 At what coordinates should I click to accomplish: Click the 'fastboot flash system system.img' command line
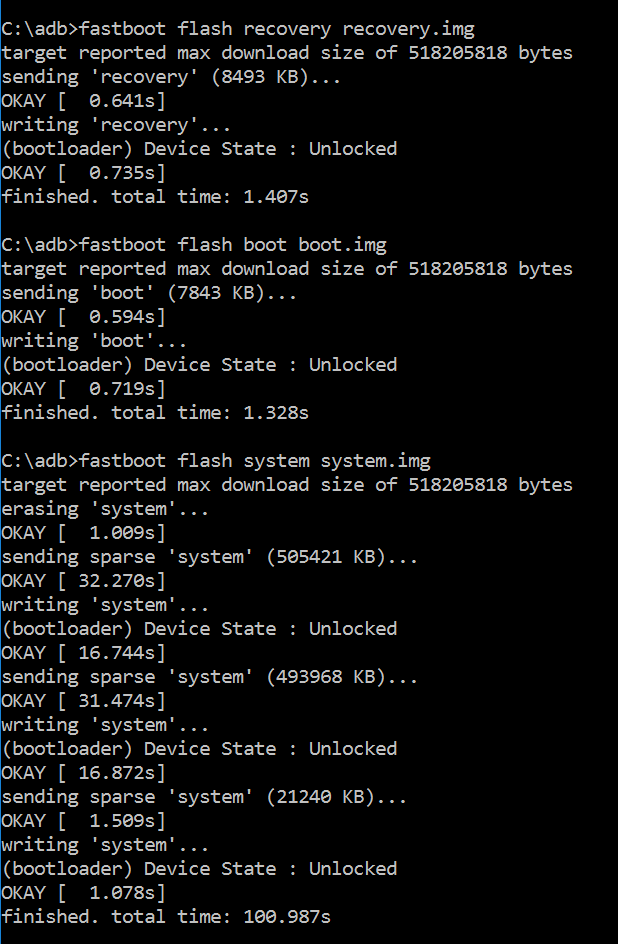[x=216, y=461]
